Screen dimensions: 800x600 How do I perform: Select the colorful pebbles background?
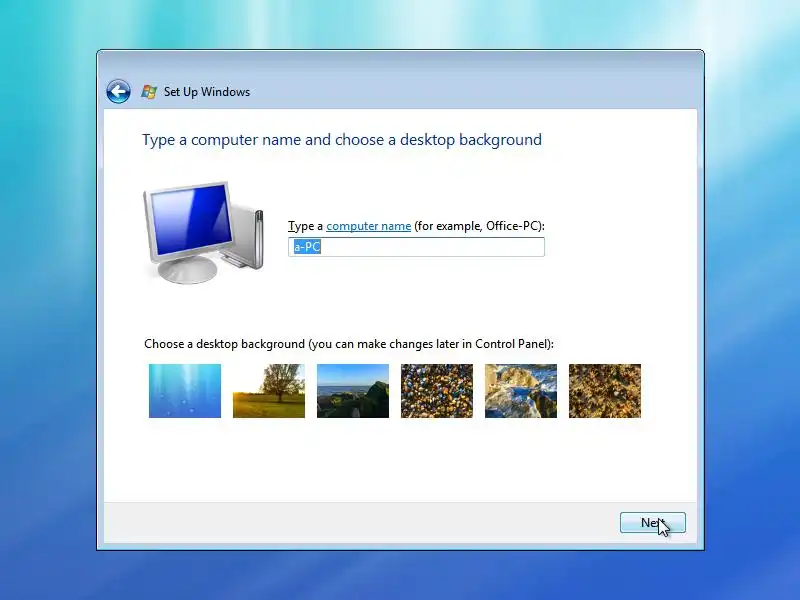(x=437, y=391)
